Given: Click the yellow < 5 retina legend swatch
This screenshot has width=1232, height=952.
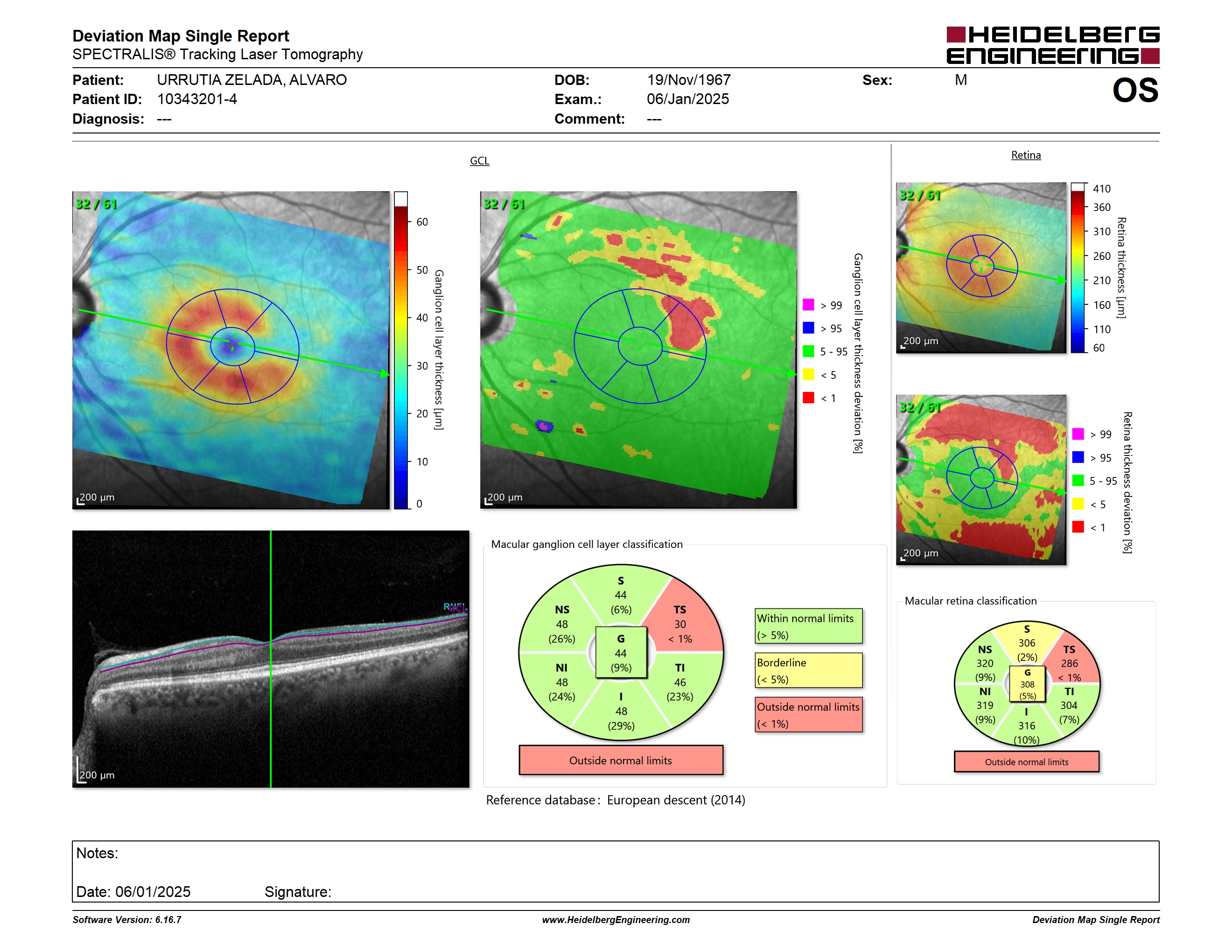Looking at the screenshot, I should (x=1078, y=503).
